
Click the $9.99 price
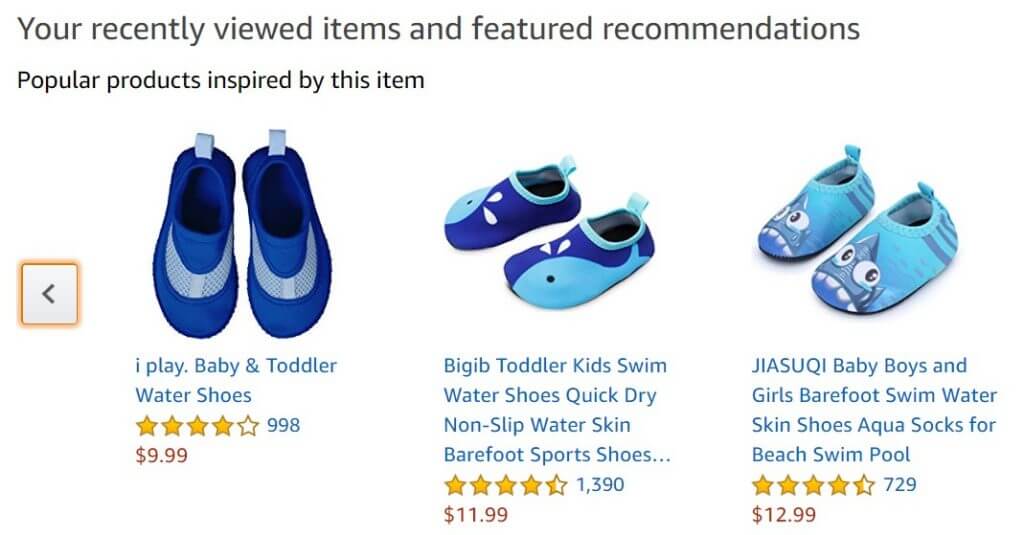[161, 456]
